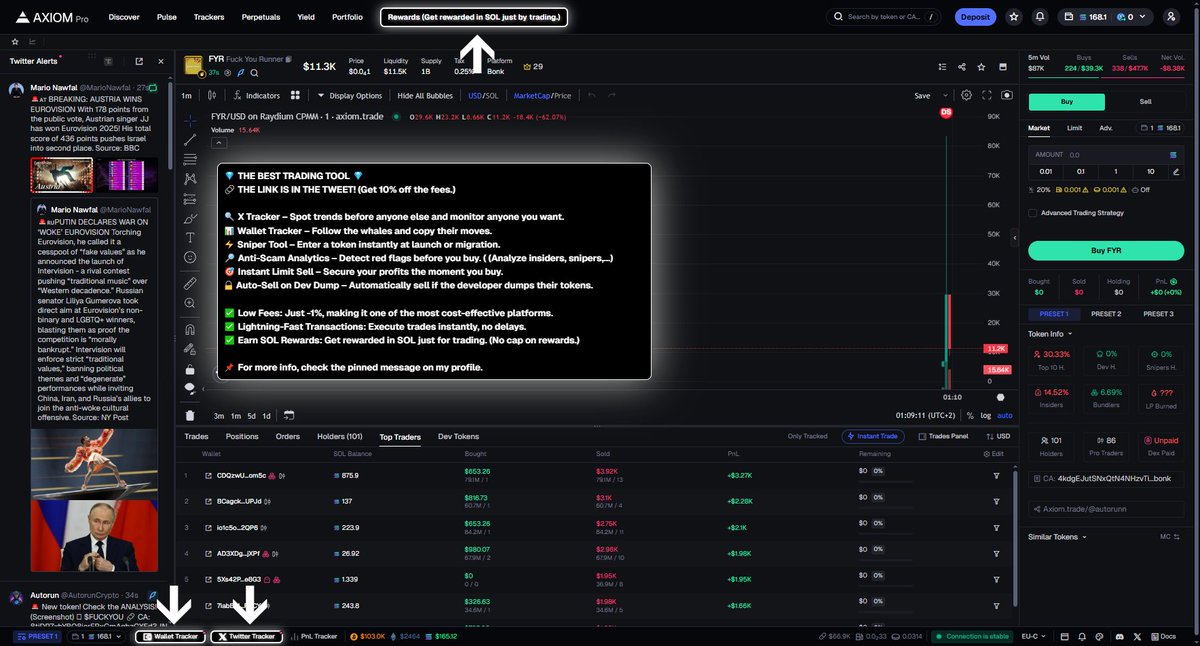
Task: Switch chart to MarketCap/Price toggle
Action: point(542,95)
